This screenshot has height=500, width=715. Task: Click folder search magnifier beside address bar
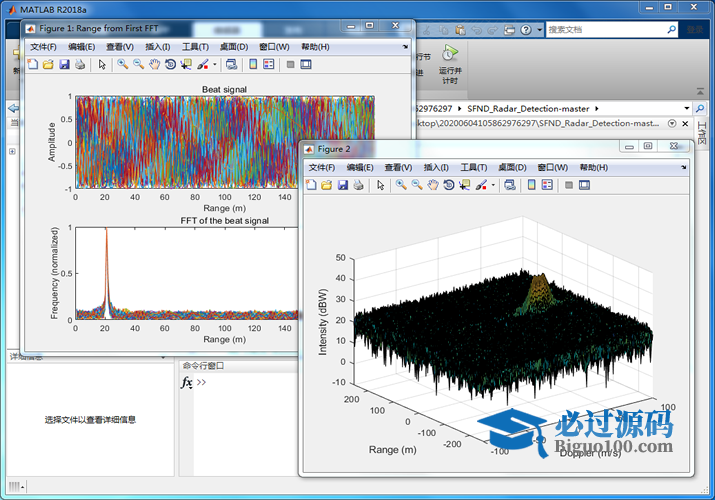pos(699,108)
